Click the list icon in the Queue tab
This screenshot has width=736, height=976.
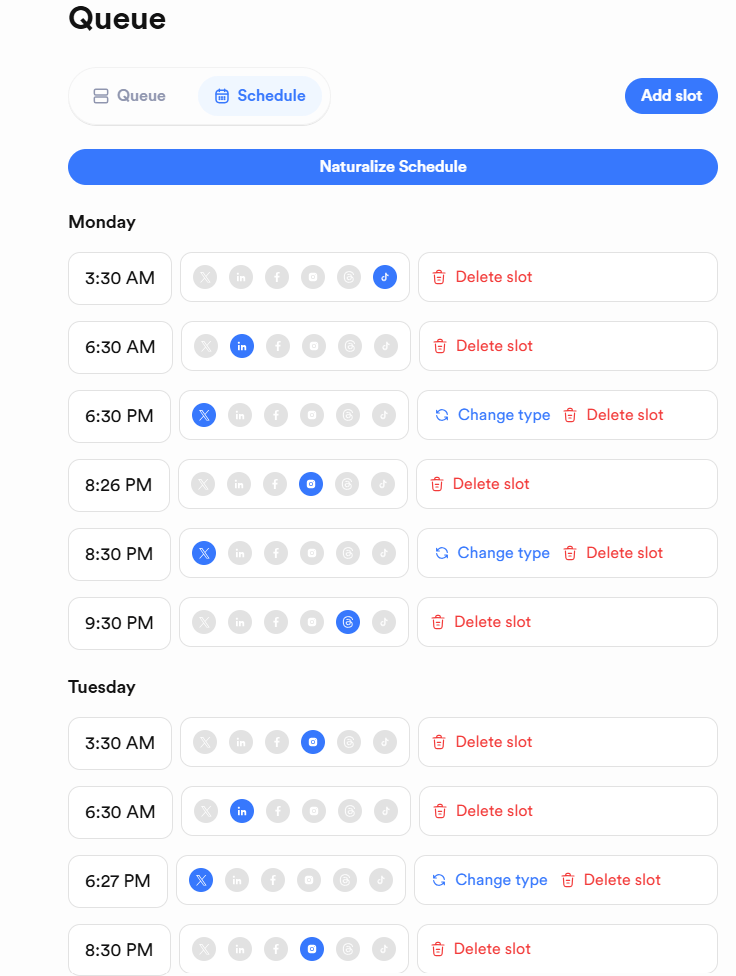[x=100, y=95]
